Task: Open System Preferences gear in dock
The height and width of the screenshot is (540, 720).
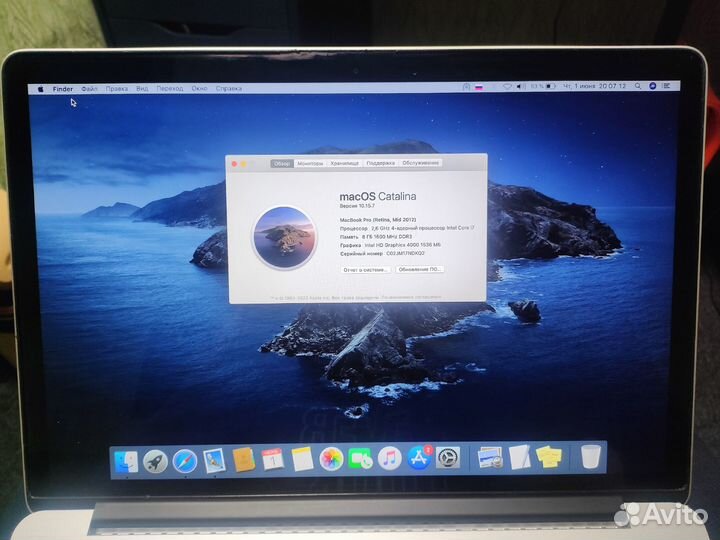Action: [448, 457]
